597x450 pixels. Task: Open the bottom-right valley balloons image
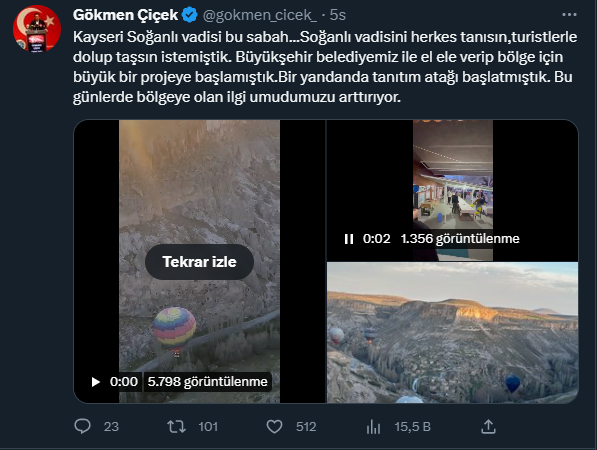[x=452, y=332]
